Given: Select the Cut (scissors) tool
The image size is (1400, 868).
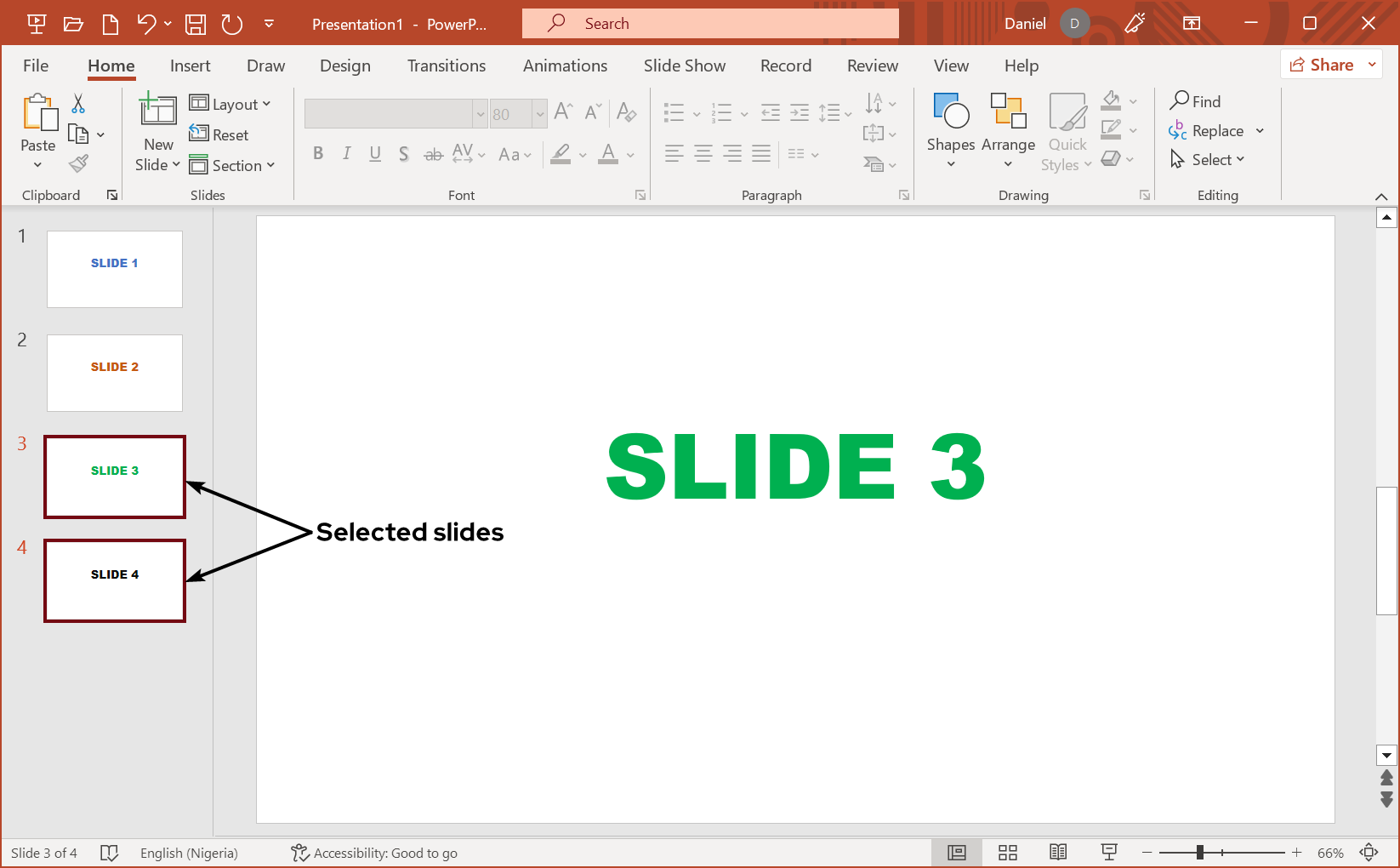Looking at the screenshot, I should (77, 102).
